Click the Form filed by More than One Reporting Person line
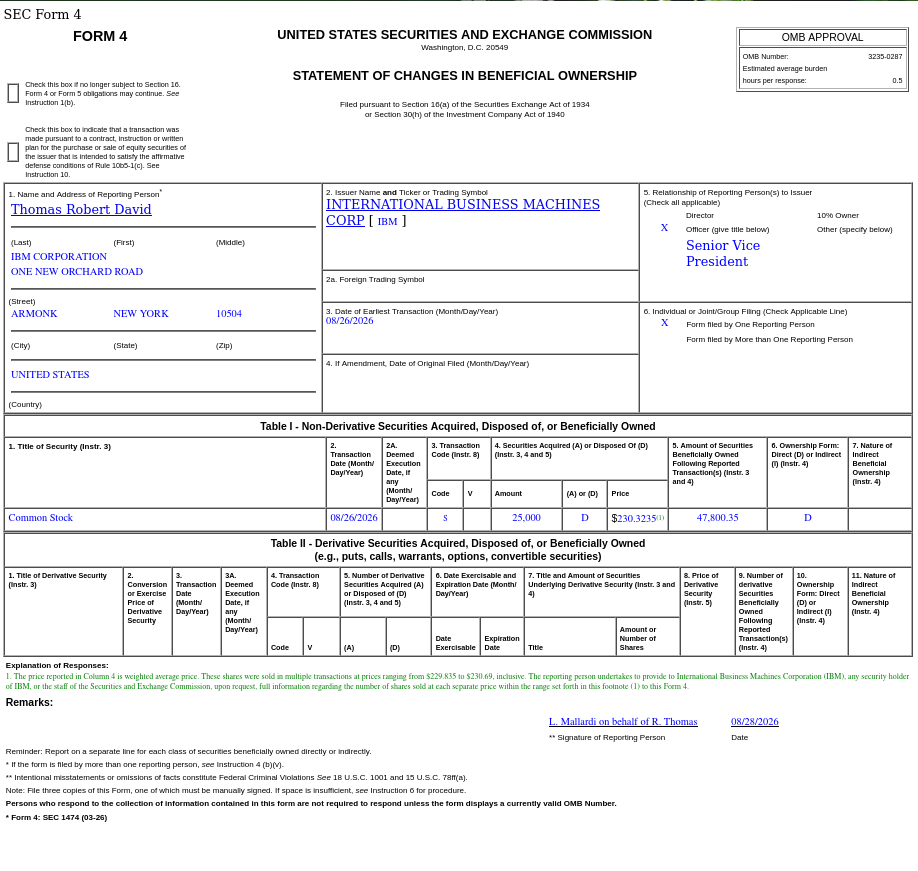 point(769,340)
